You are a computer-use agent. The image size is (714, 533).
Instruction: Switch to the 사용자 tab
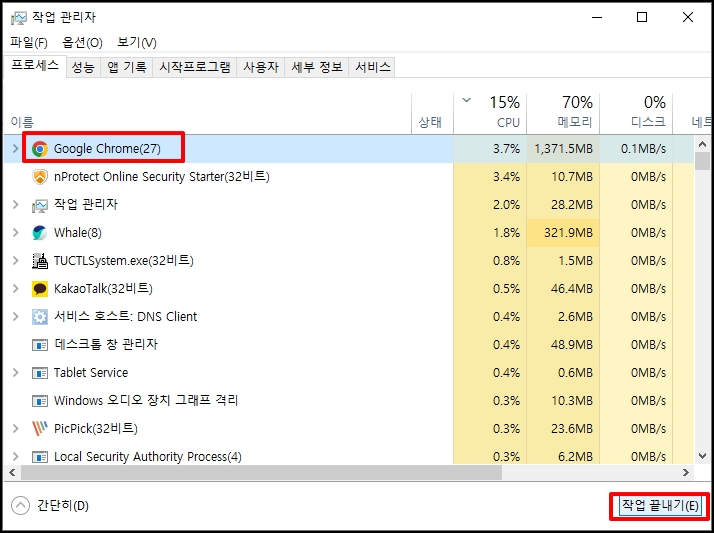pyautogui.click(x=261, y=67)
